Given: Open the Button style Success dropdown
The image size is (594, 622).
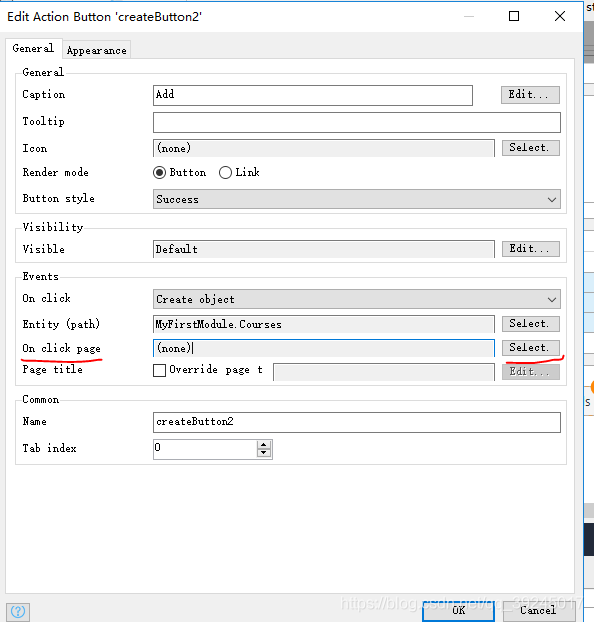Looking at the screenshot, I should point(357,199).
